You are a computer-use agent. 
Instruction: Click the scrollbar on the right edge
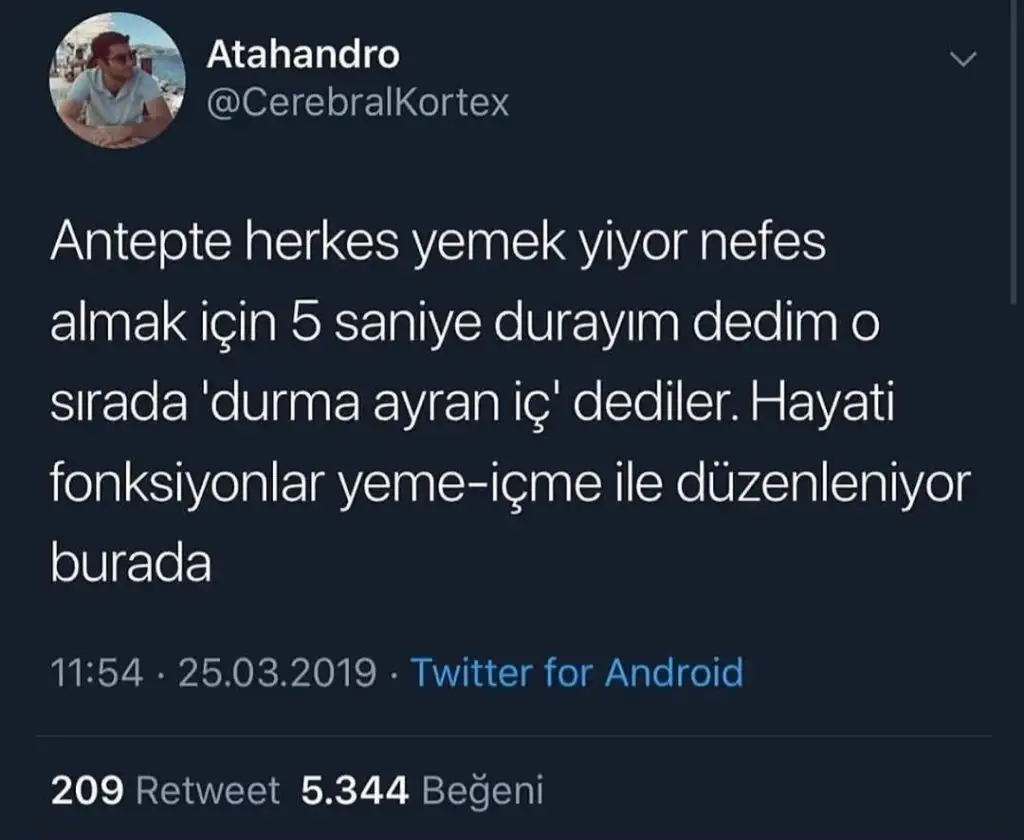pyautogui.click(x=1013, y=150)
